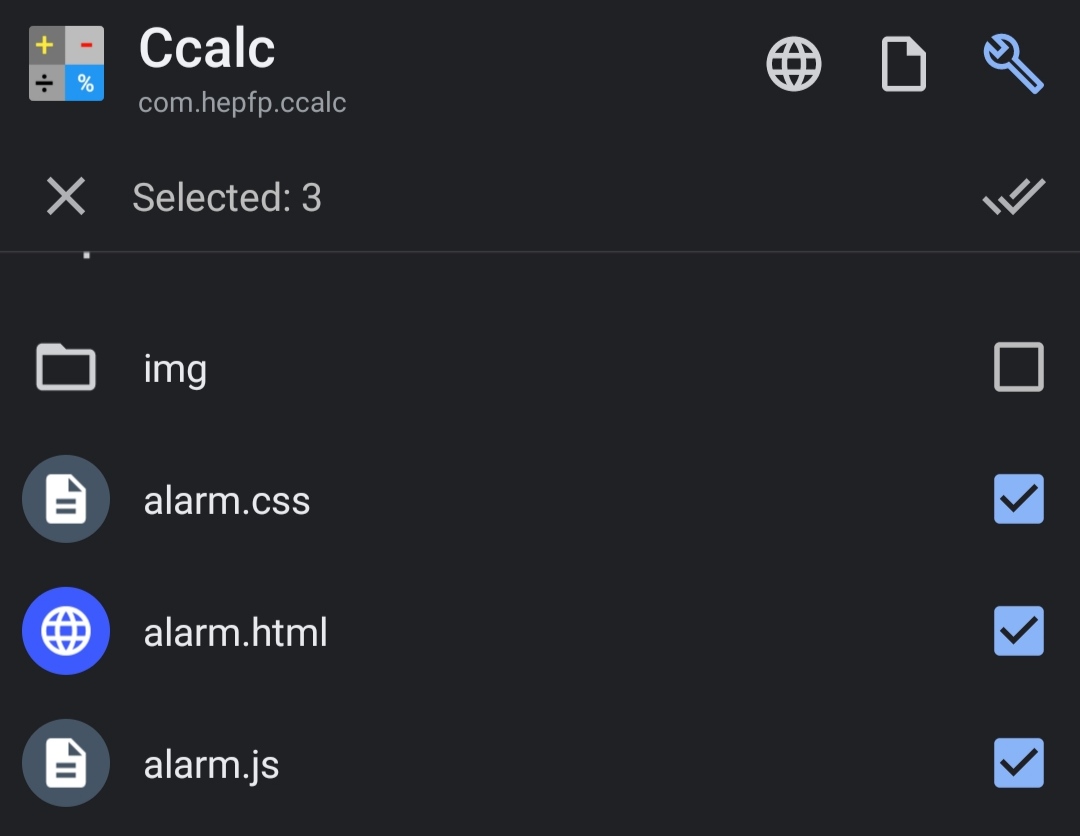The height and width of the screenshot is (836, 1080).
Task: Select all files with double-checkmark icon
Action: (1014, 197)
